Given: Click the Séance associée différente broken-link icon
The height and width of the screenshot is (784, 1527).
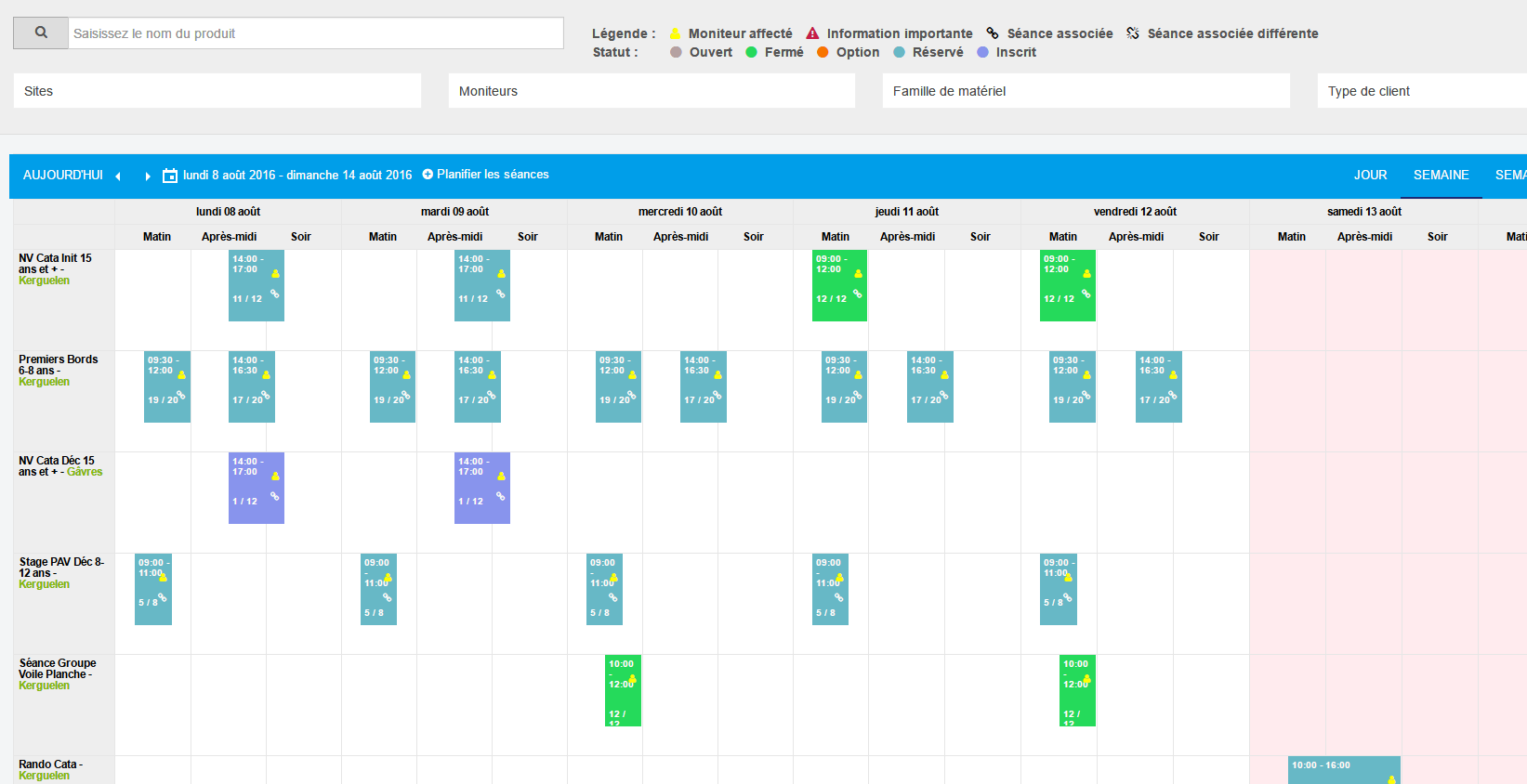Looking at the screenshot, I should click(x=1133, y=33).
